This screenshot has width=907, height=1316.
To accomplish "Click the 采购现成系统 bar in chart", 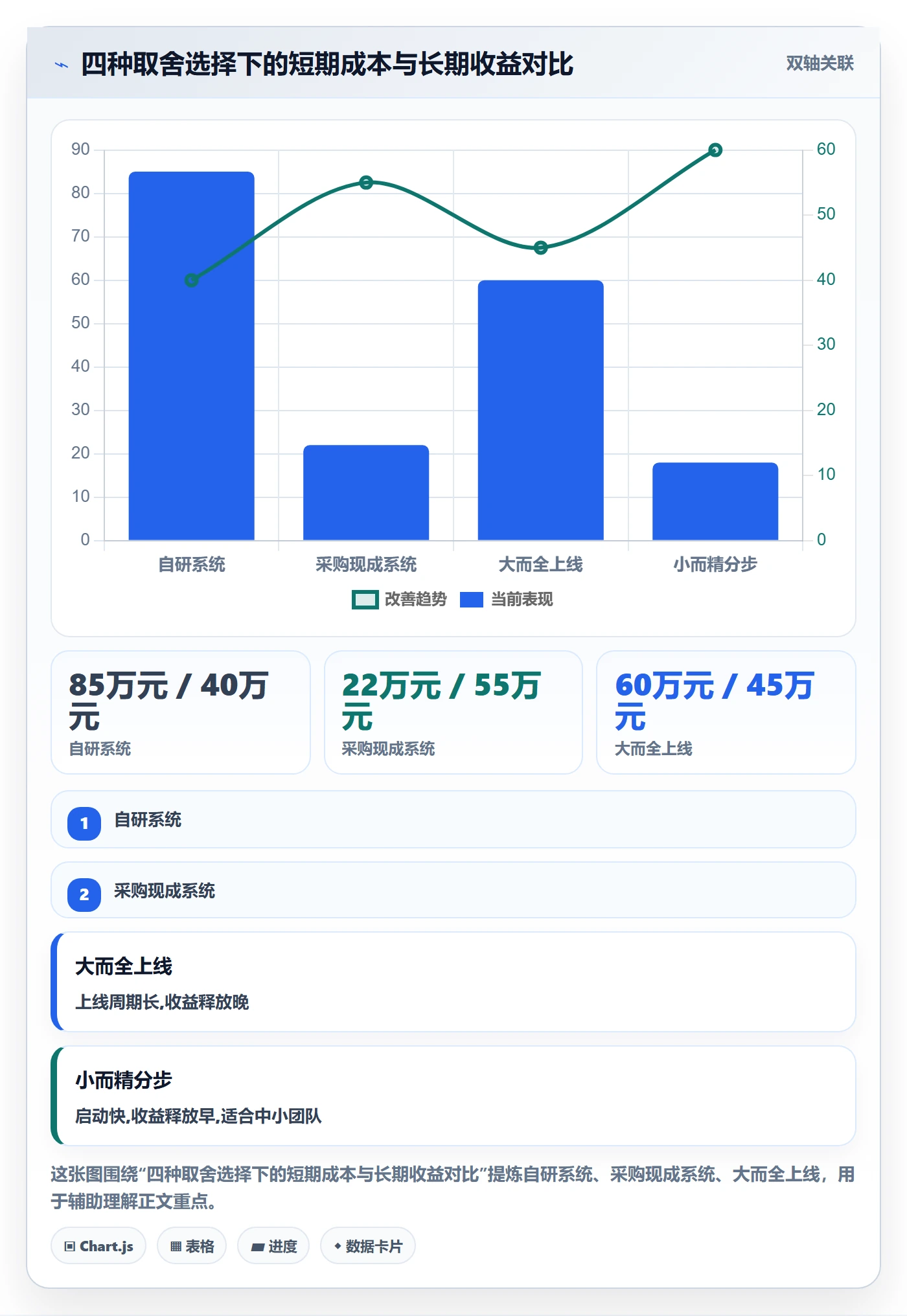I will point(366,492).
